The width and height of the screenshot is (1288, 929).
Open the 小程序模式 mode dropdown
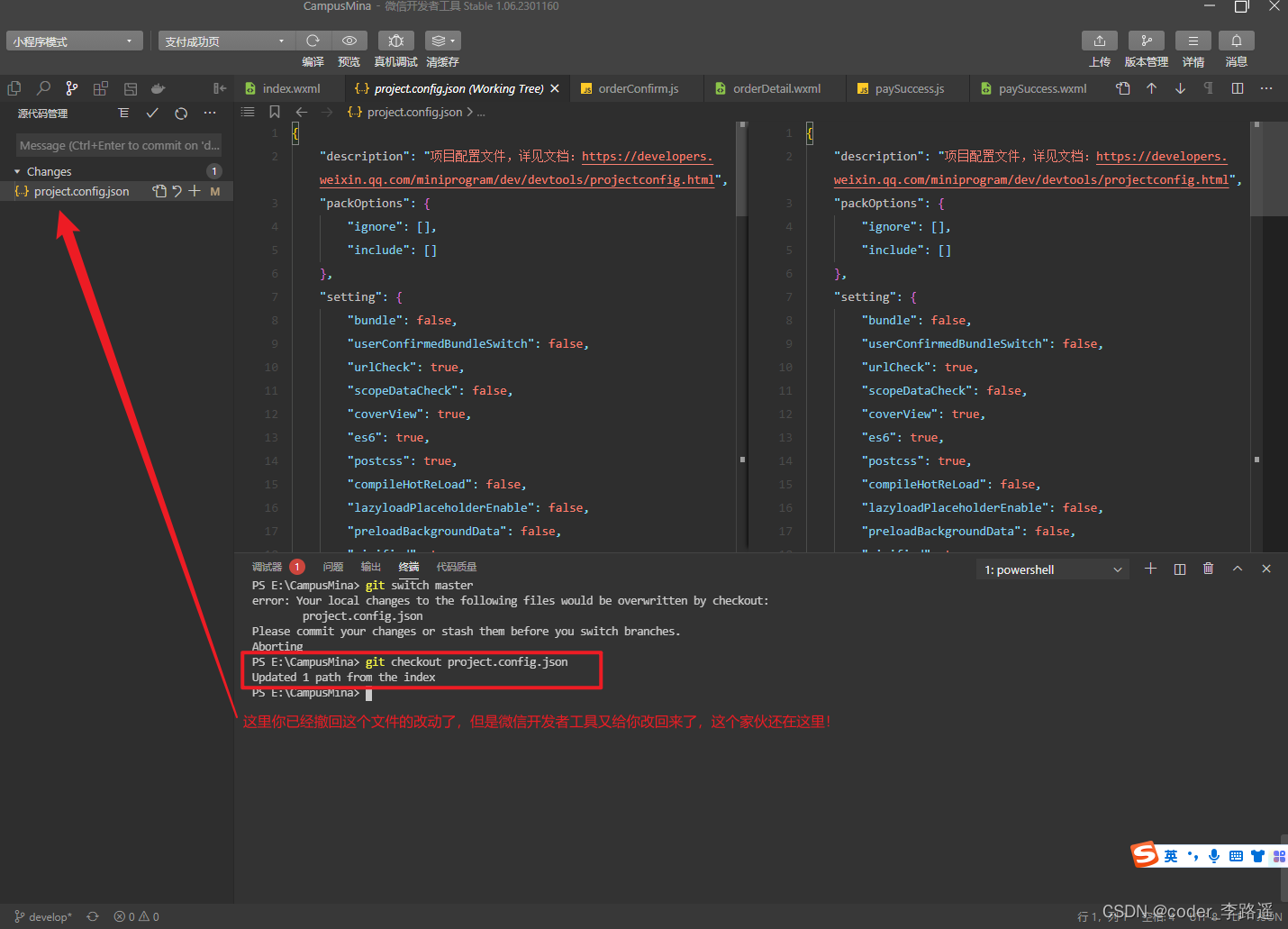[x=75, y=41]
